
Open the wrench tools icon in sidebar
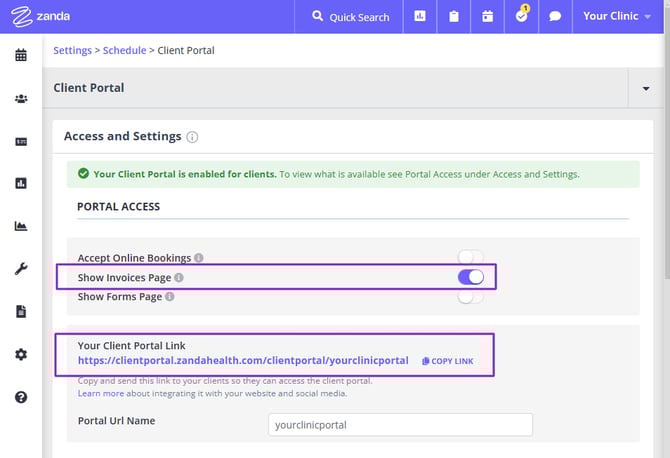21,269
